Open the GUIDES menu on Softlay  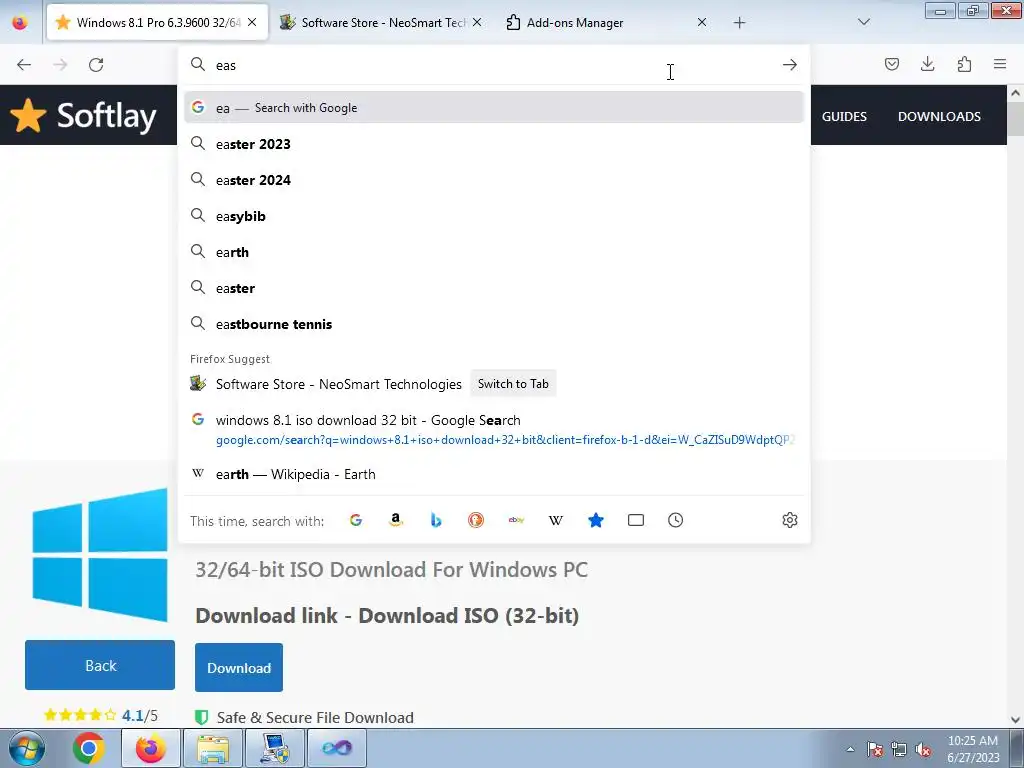[x=844, y=116]
